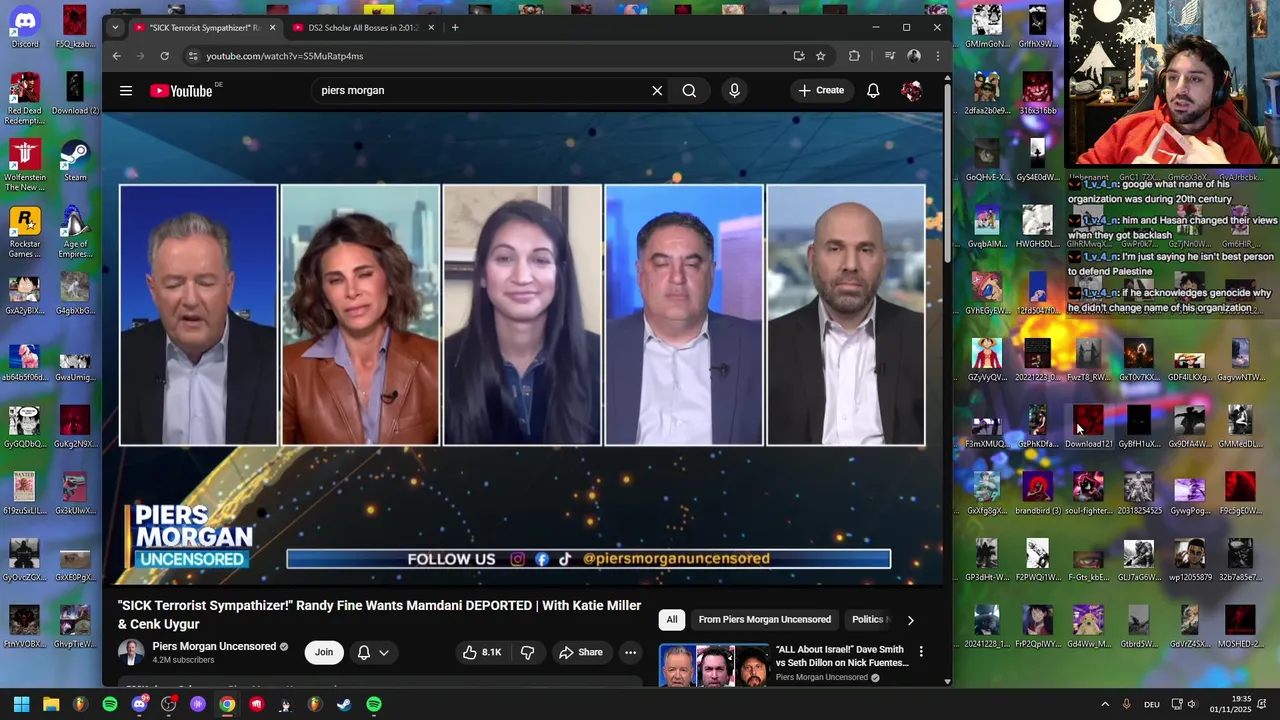Open Discord from the taskbar
This screenshot has height=720, width=1280.
tap(139, 704)
